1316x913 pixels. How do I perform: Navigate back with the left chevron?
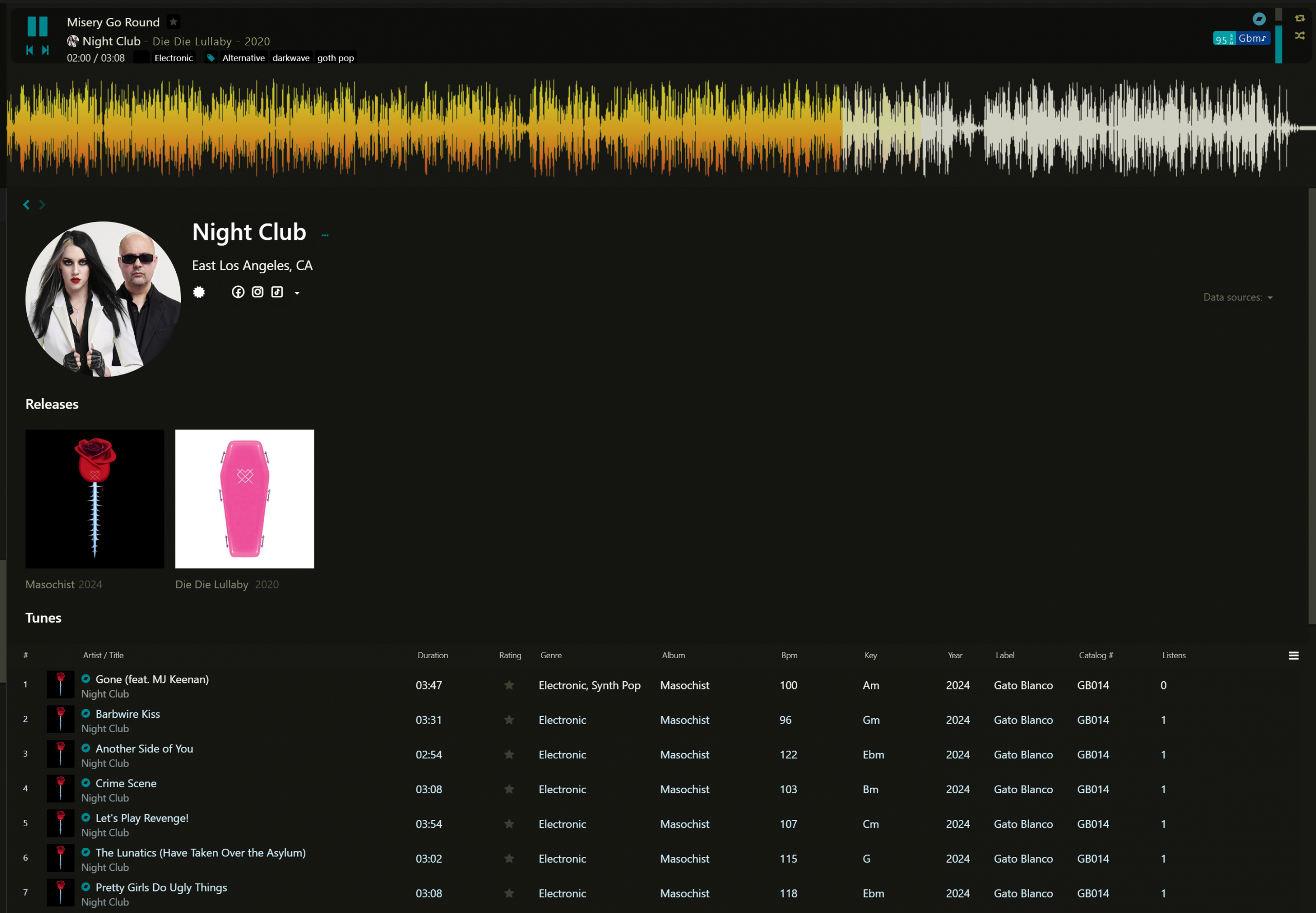pyautogui.click(x=26, y=204)
